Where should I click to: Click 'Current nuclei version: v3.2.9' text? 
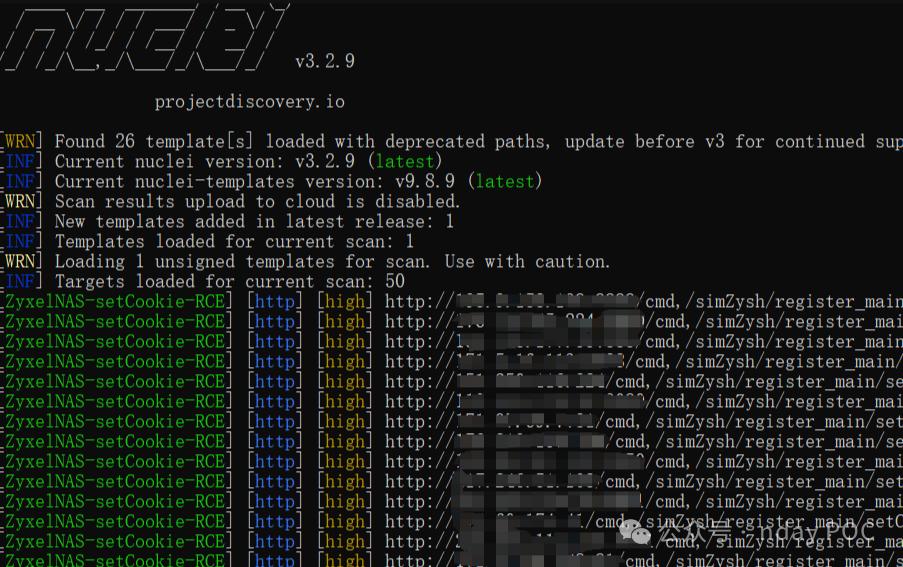pyautogui.click(x=204, y=162)
